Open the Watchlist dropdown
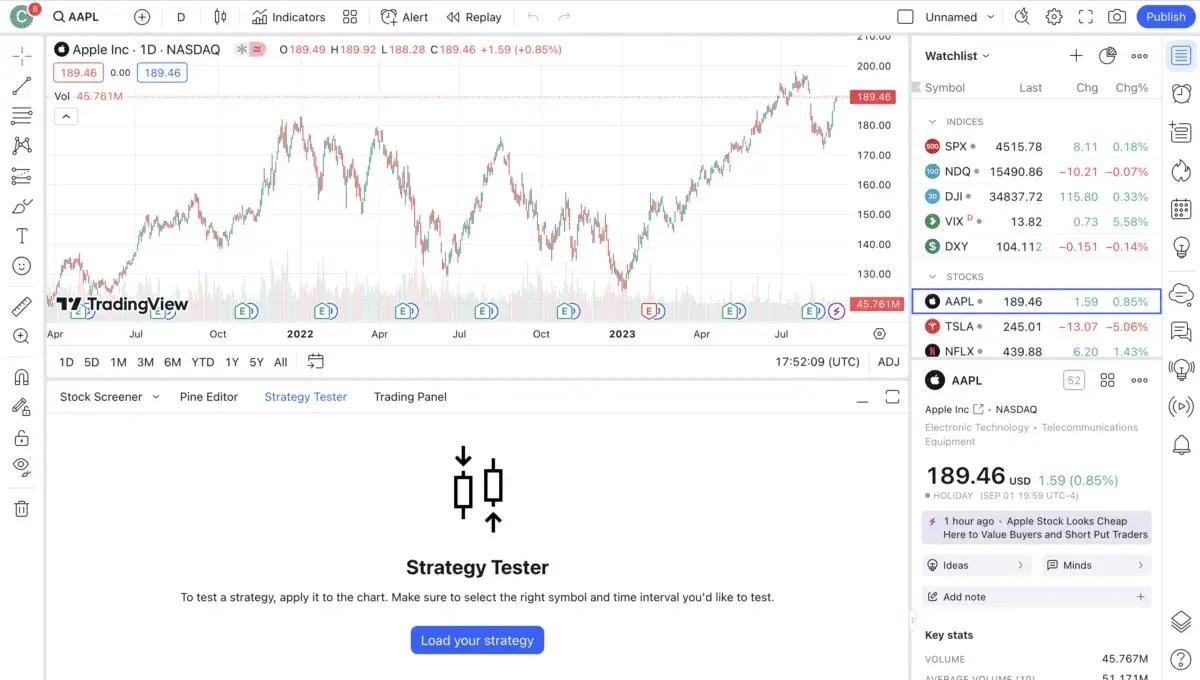This screenshot has height=680, width=1200. [x=955, y=56]
